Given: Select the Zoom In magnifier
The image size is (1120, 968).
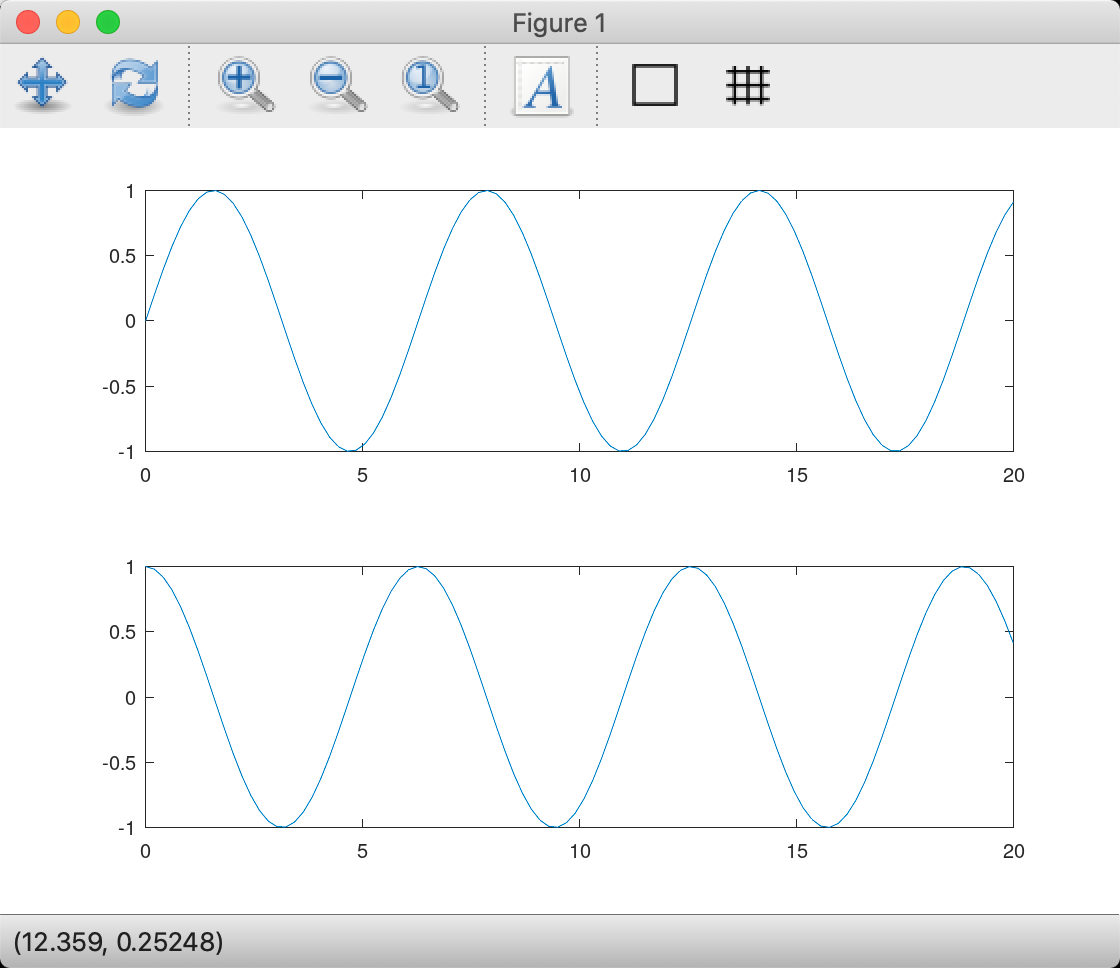Looking at the screenshot, I should (x=245, y=86).
